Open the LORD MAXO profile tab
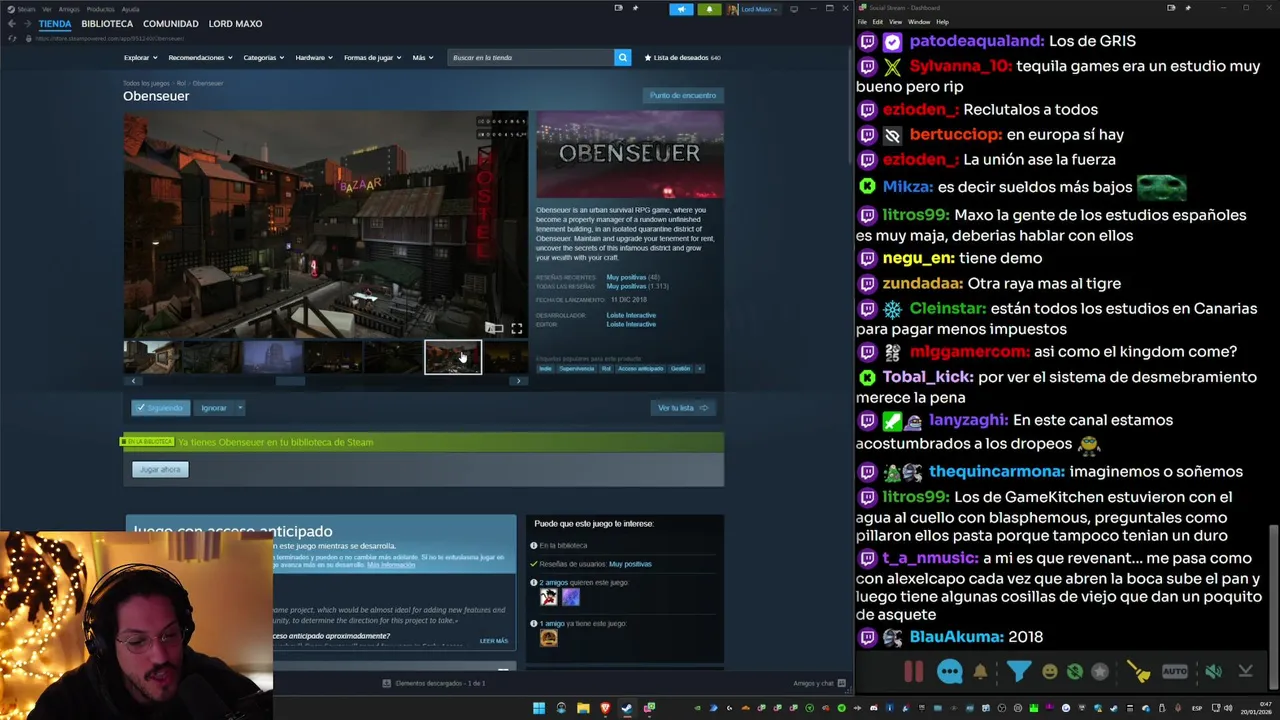 pos(235,24)
